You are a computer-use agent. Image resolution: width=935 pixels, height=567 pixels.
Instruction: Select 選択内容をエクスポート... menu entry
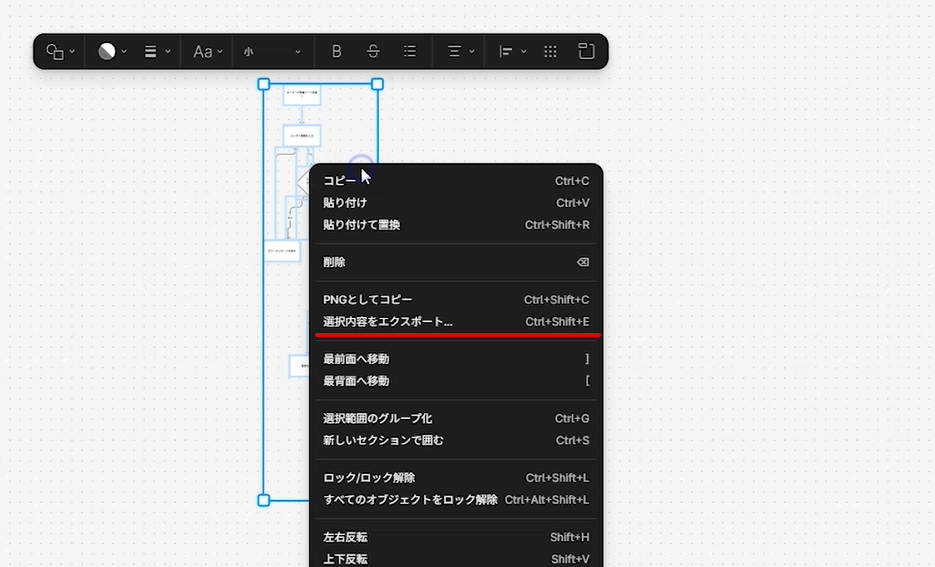pos(388,322)
